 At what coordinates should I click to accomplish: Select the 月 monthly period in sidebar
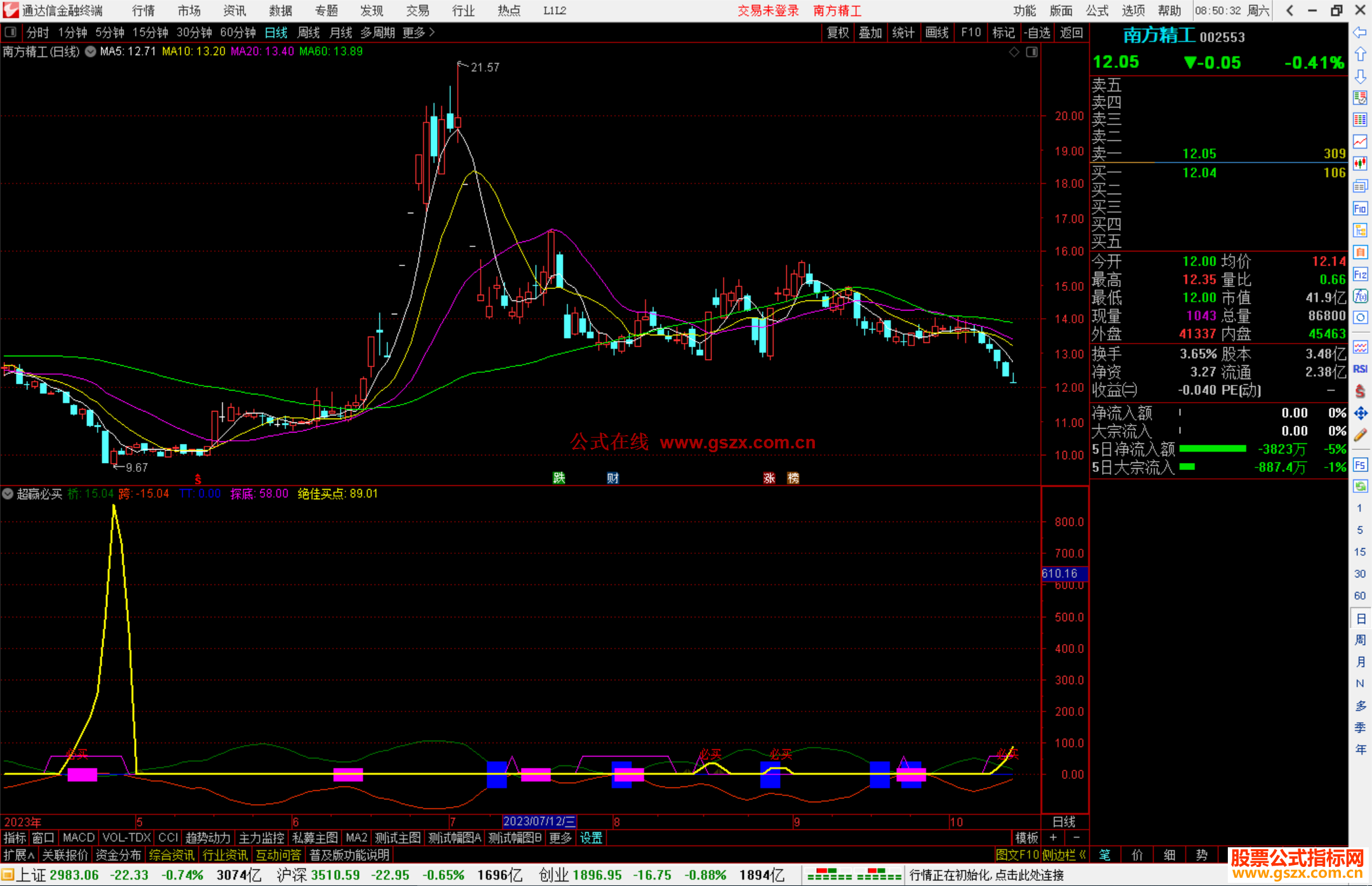(1360, 662)
